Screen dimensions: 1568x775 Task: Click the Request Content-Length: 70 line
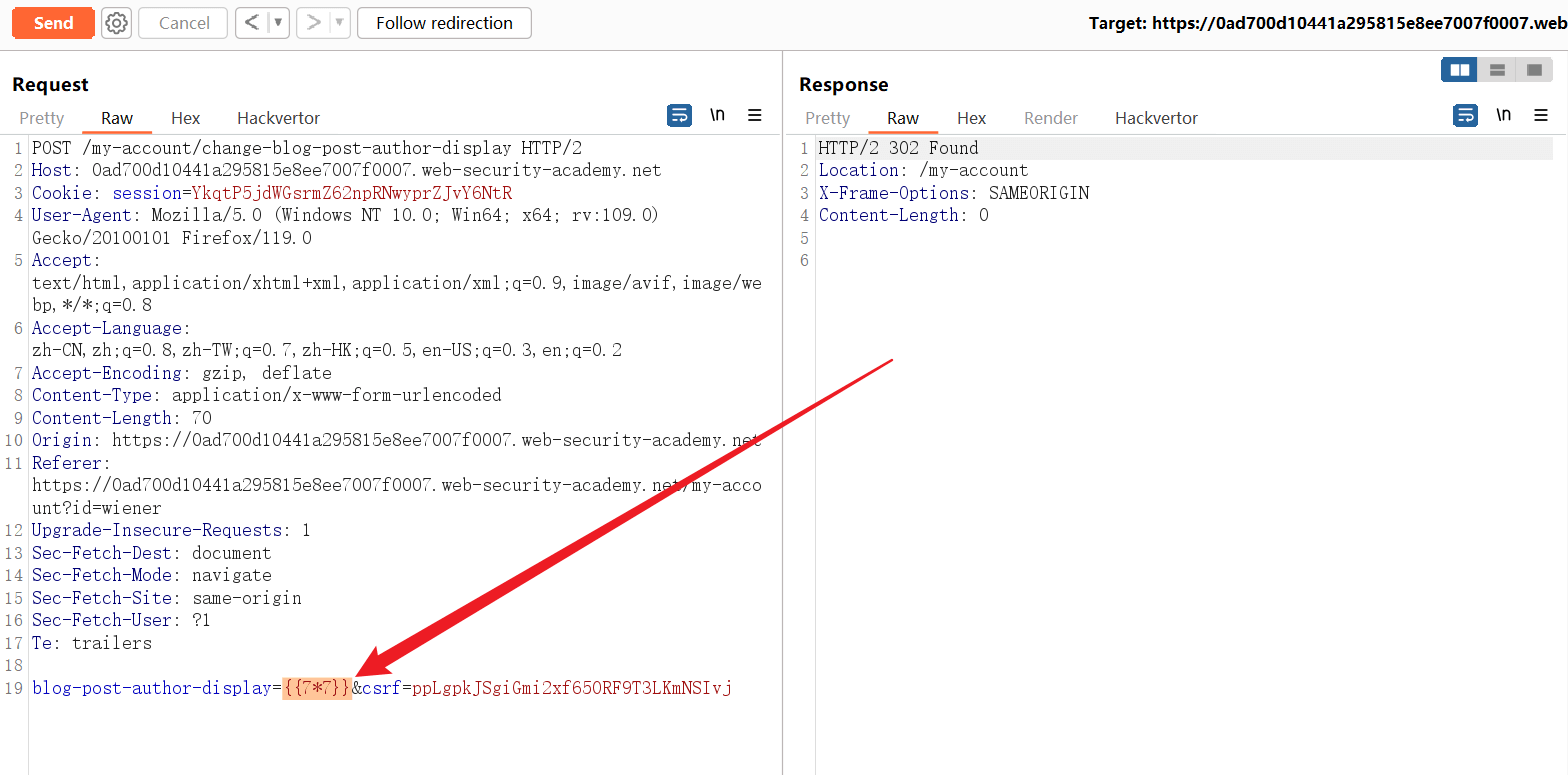click(122, 418)
